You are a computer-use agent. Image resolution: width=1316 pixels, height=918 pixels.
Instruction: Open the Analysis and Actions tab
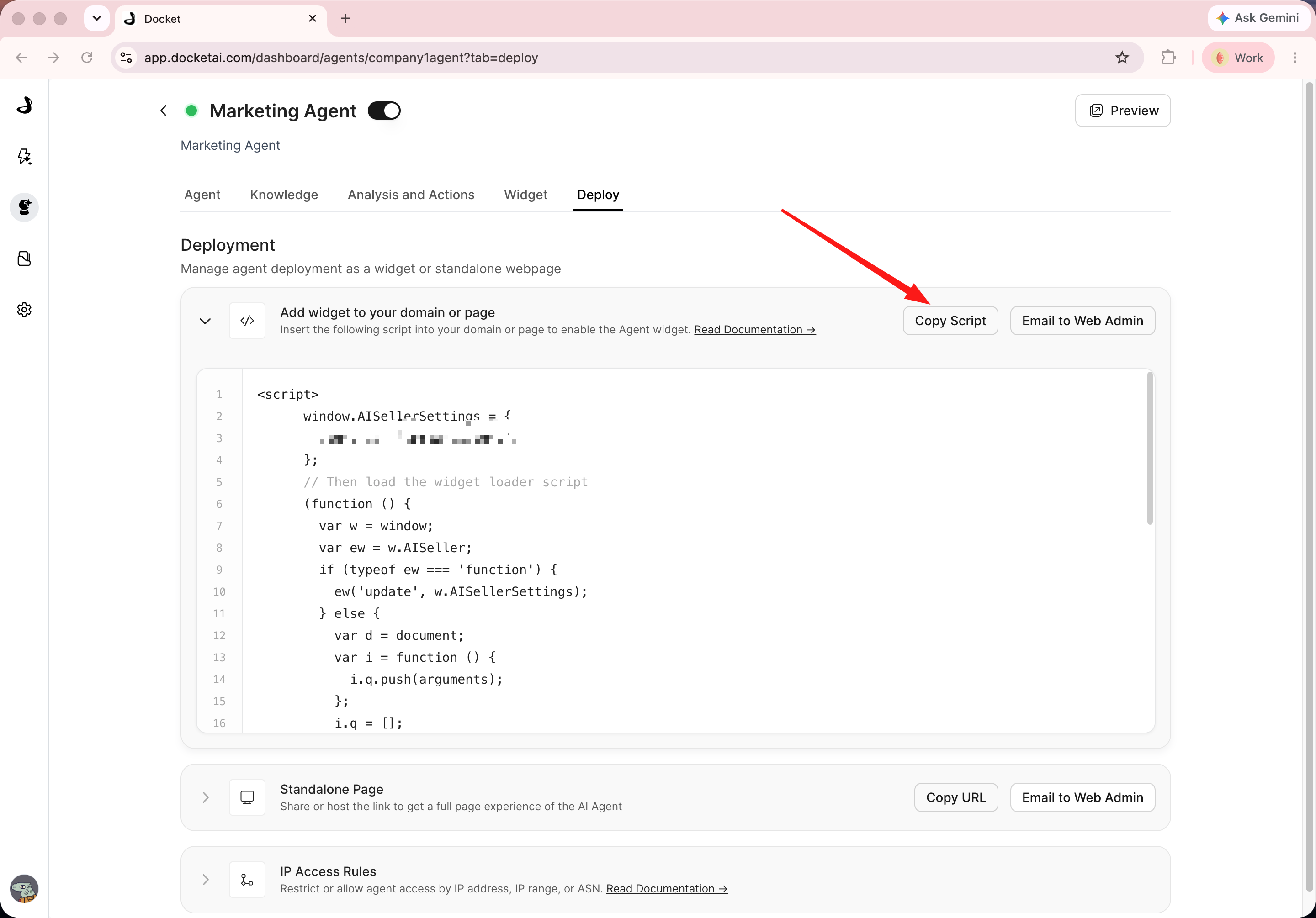pyautogui.click(x=411, y=195)
